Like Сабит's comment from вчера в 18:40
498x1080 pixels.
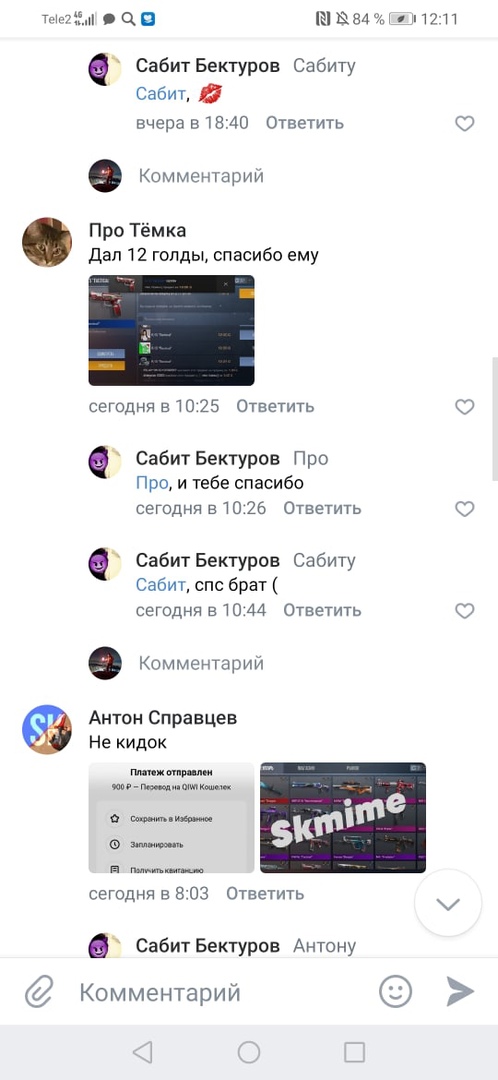point(465,123)
